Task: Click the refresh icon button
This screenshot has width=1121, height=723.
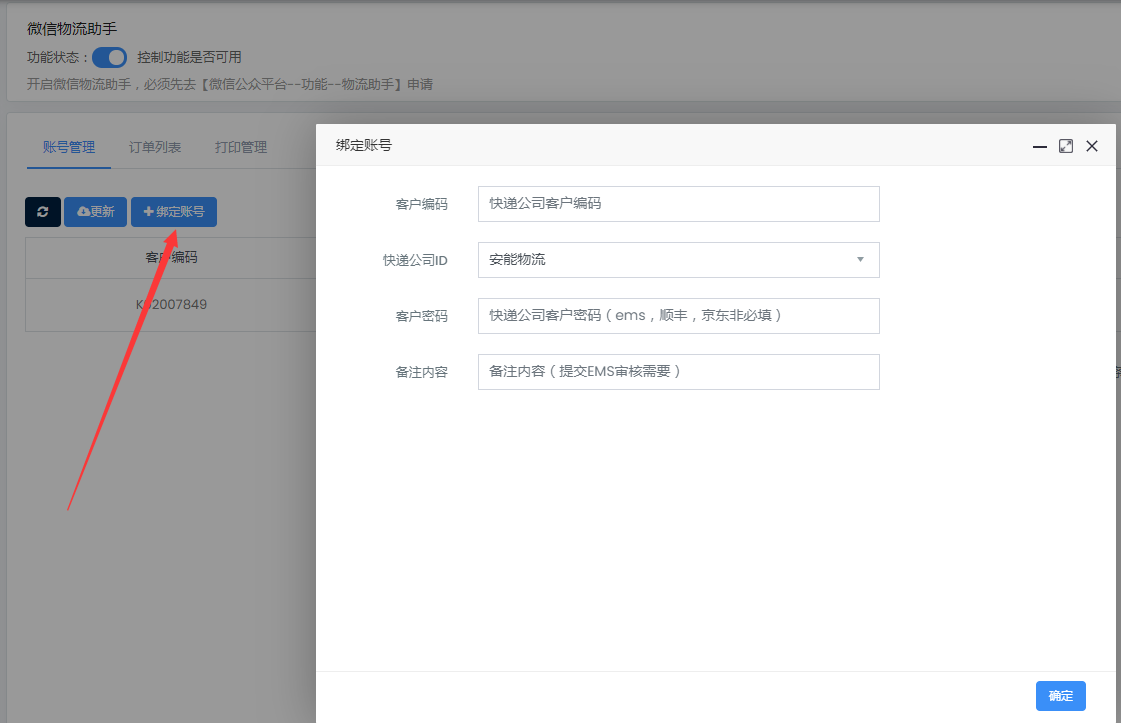Action: coord(43,212)
